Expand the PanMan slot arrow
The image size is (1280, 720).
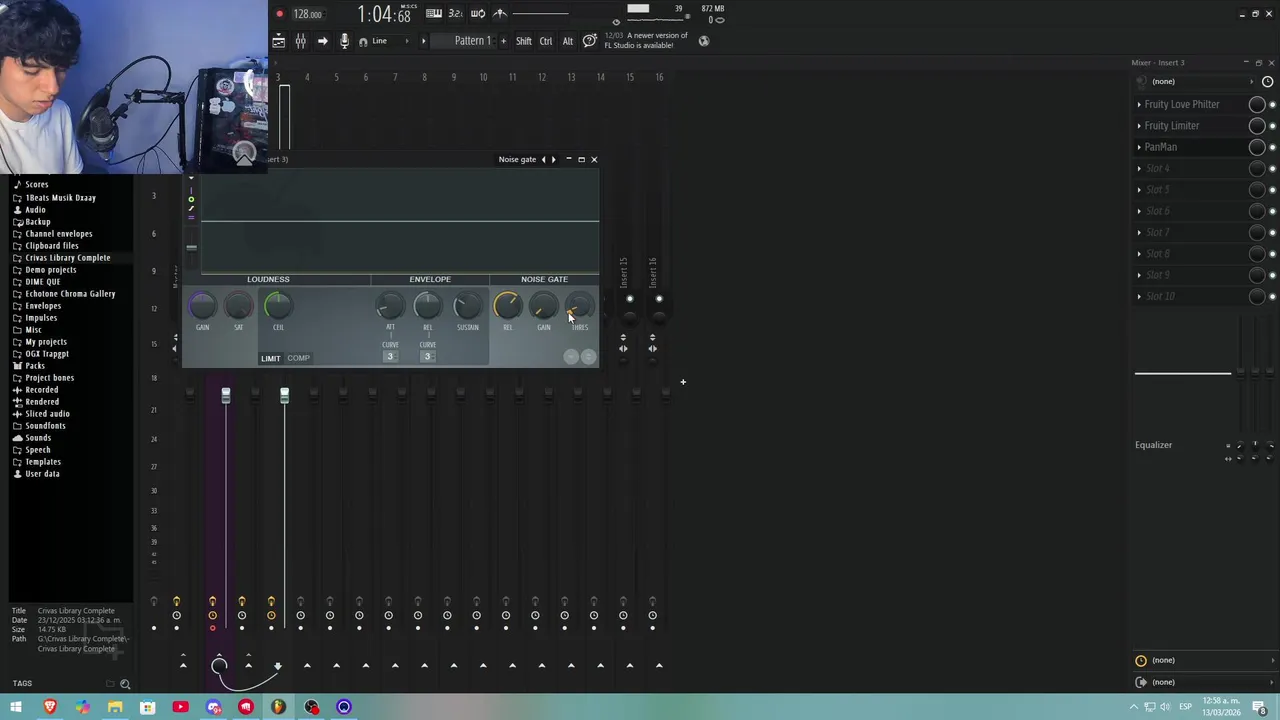(1139, 147)
